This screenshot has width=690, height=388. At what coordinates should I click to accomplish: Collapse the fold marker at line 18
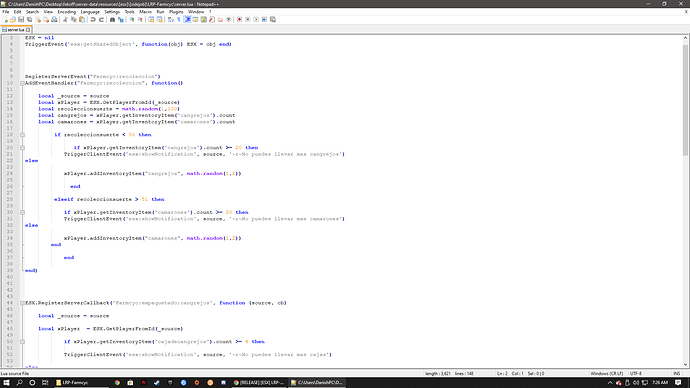pos(22,135)
